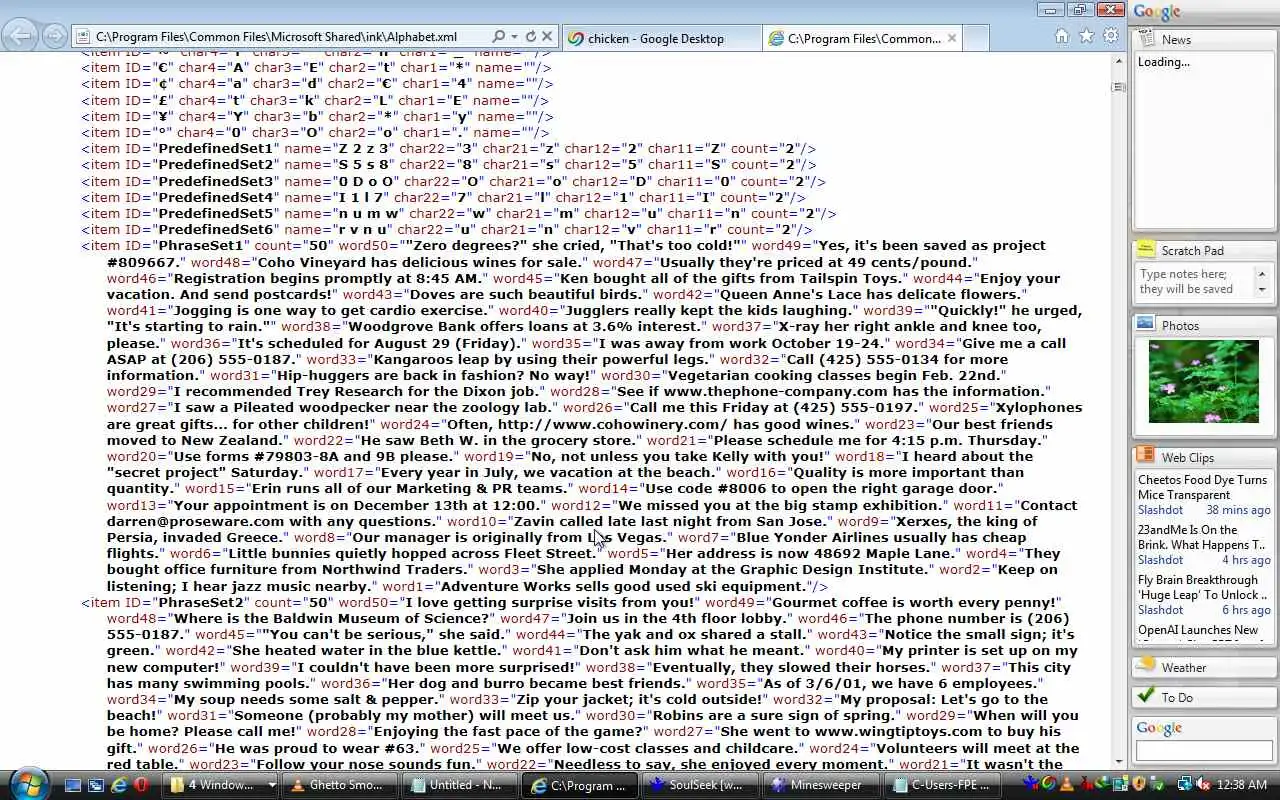This screenshot has height=800, width=1280.
Task: Open the Web Clips gadget title
Action: tap(1188, 458)
